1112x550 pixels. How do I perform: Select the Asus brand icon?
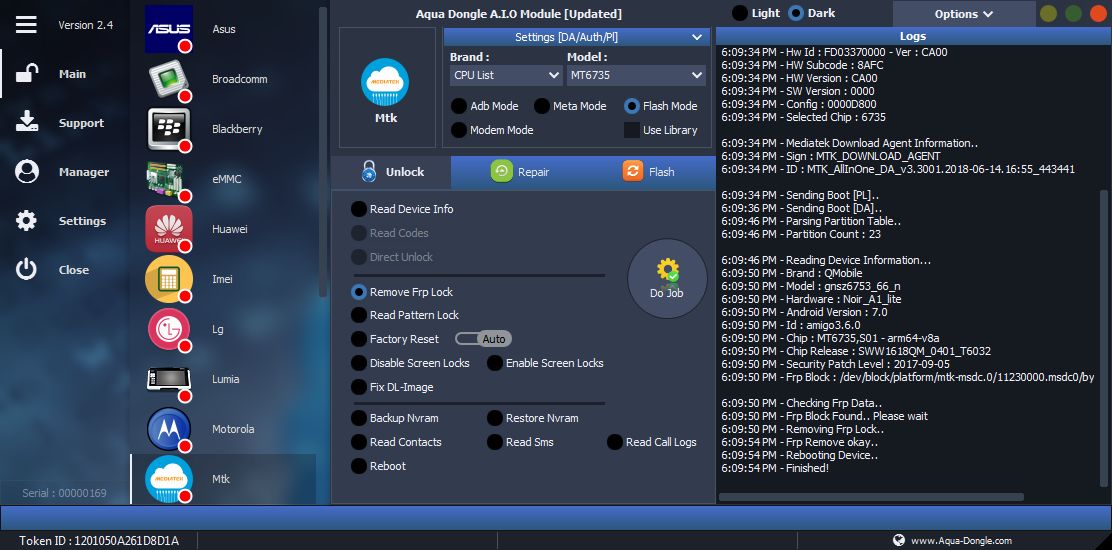[169, 29]
